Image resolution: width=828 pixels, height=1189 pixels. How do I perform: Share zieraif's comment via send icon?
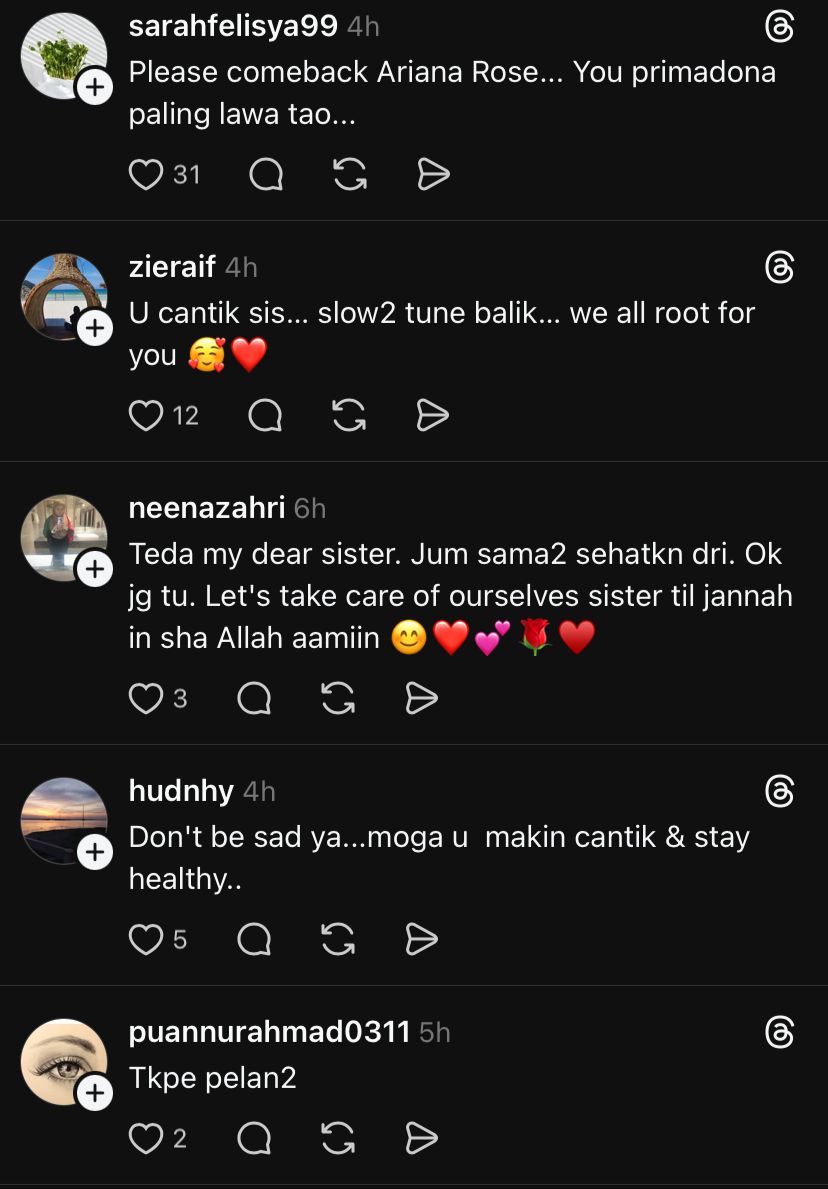[x=432, y=415]
